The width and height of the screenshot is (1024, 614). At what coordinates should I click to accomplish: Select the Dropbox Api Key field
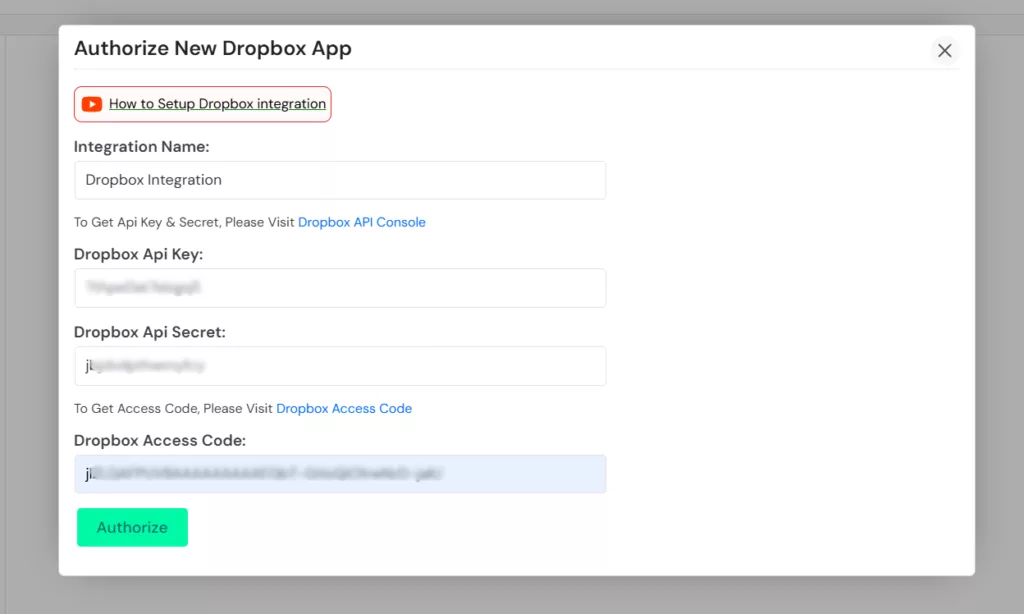click(x=340, y=287)
